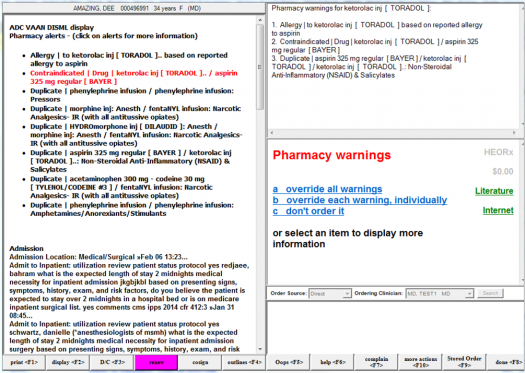
Task: Click Duplicate aspirin 325 mg / ketorolac alert
Action: point(131,161)
